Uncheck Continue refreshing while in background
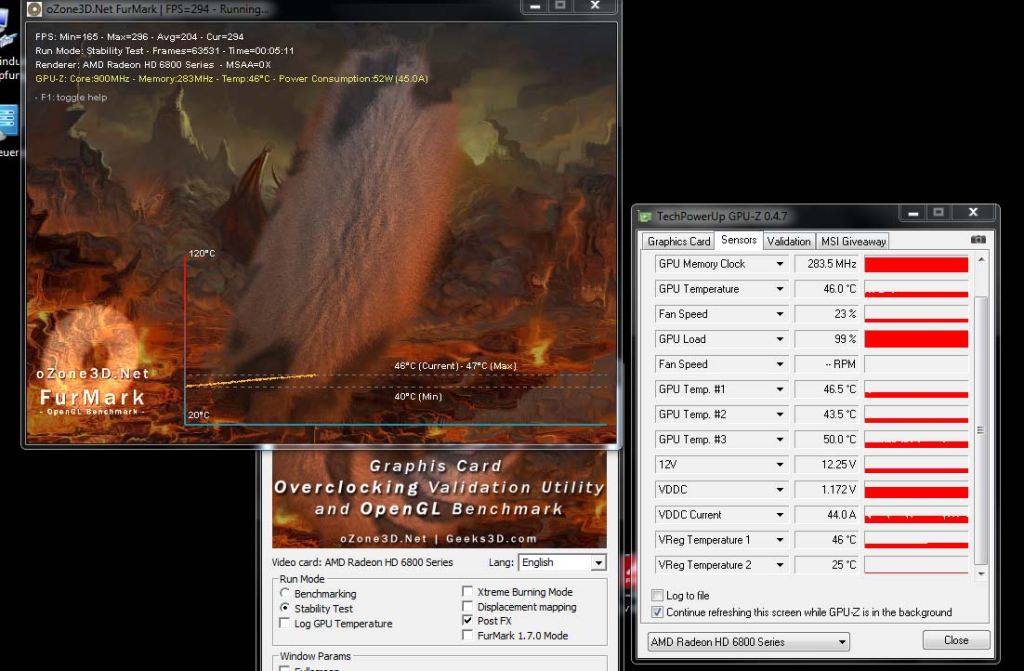This screenshot has height=671, width=1024. [x=657, y=612]
